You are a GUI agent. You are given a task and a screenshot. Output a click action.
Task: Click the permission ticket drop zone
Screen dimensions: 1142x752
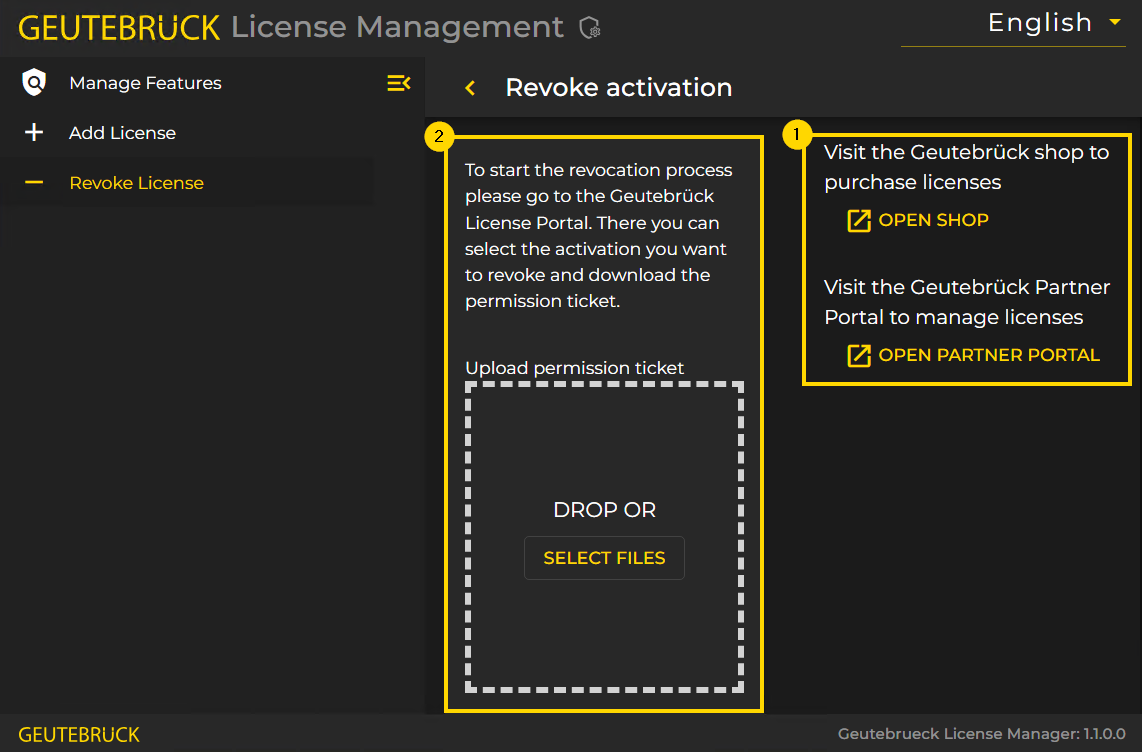point(604,537)
